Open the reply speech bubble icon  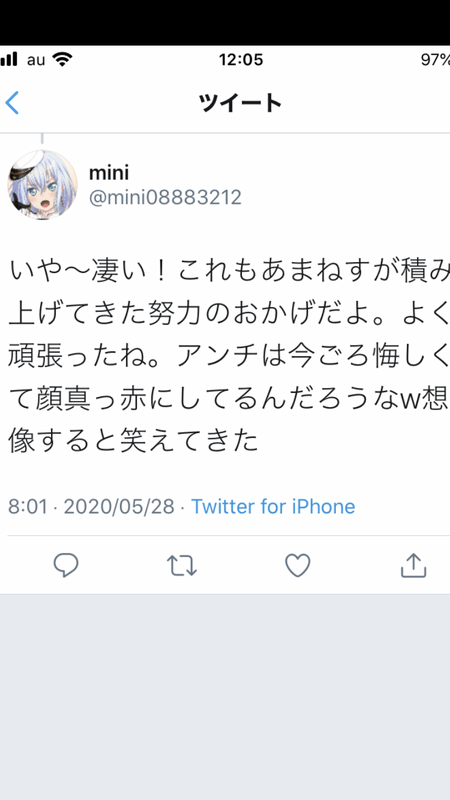coord(66,565)
